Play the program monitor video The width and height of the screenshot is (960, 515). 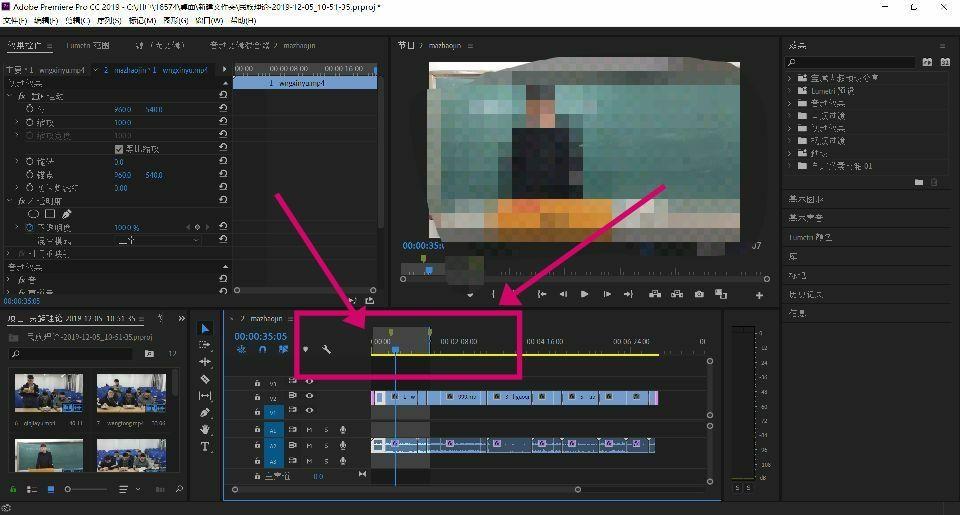click(x=585, y=295)
